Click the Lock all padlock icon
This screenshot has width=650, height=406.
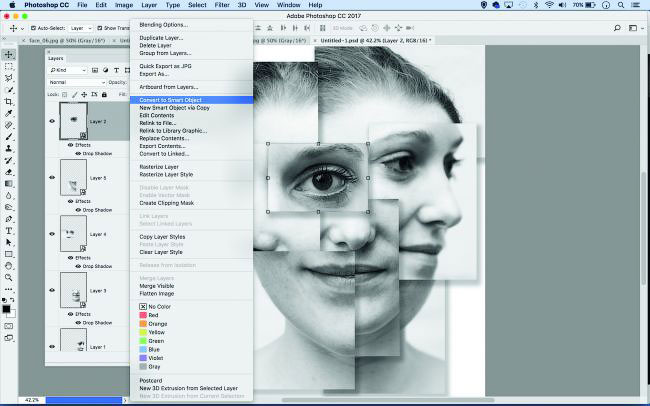pyautogui.click(x=104, y=95)
